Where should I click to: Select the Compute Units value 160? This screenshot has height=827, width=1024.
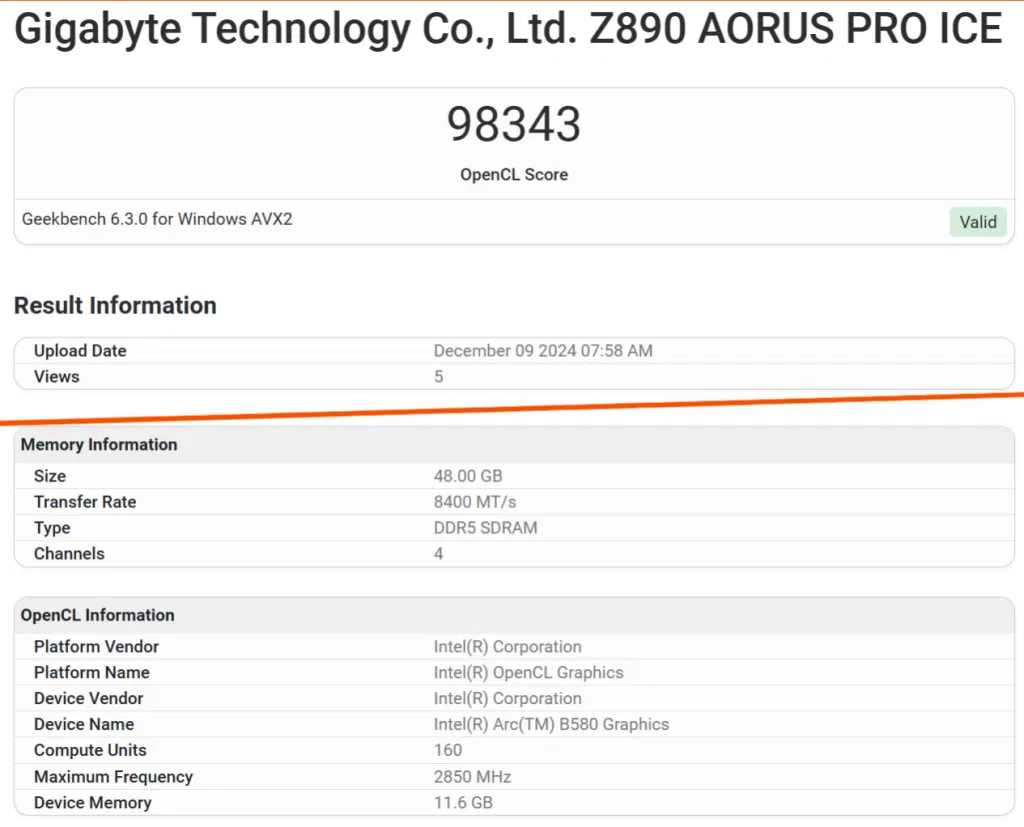click(448, 751)
